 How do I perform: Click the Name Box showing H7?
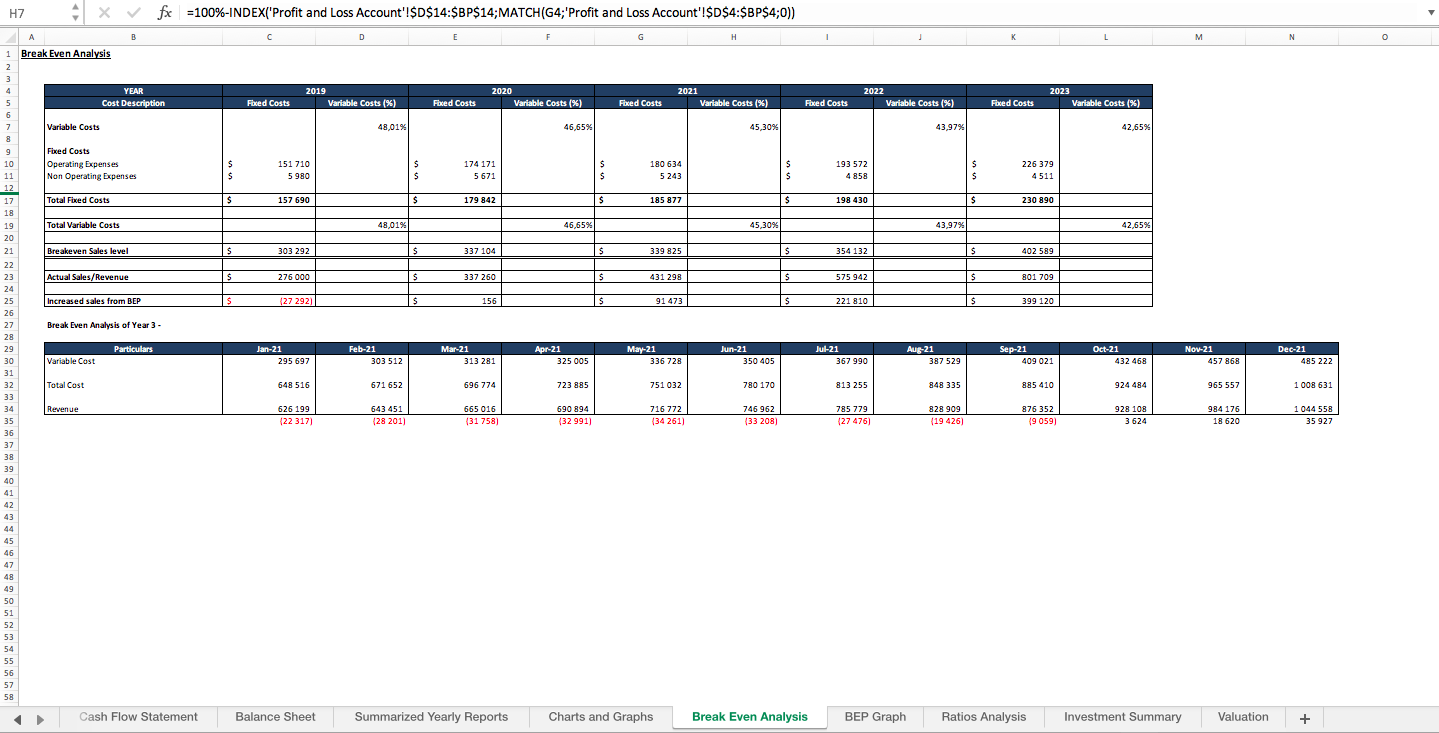[x=33, y=13]
